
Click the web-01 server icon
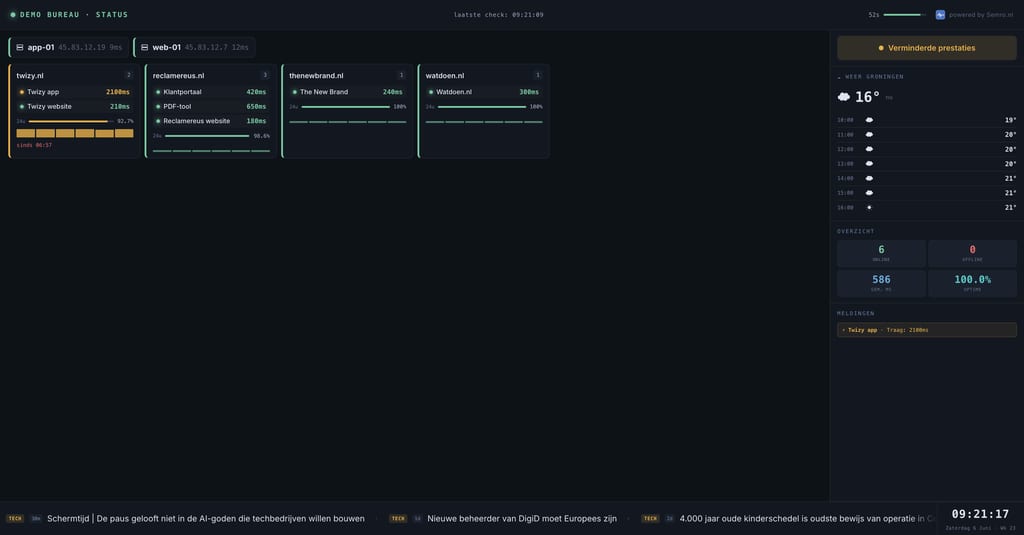point(144,48)
